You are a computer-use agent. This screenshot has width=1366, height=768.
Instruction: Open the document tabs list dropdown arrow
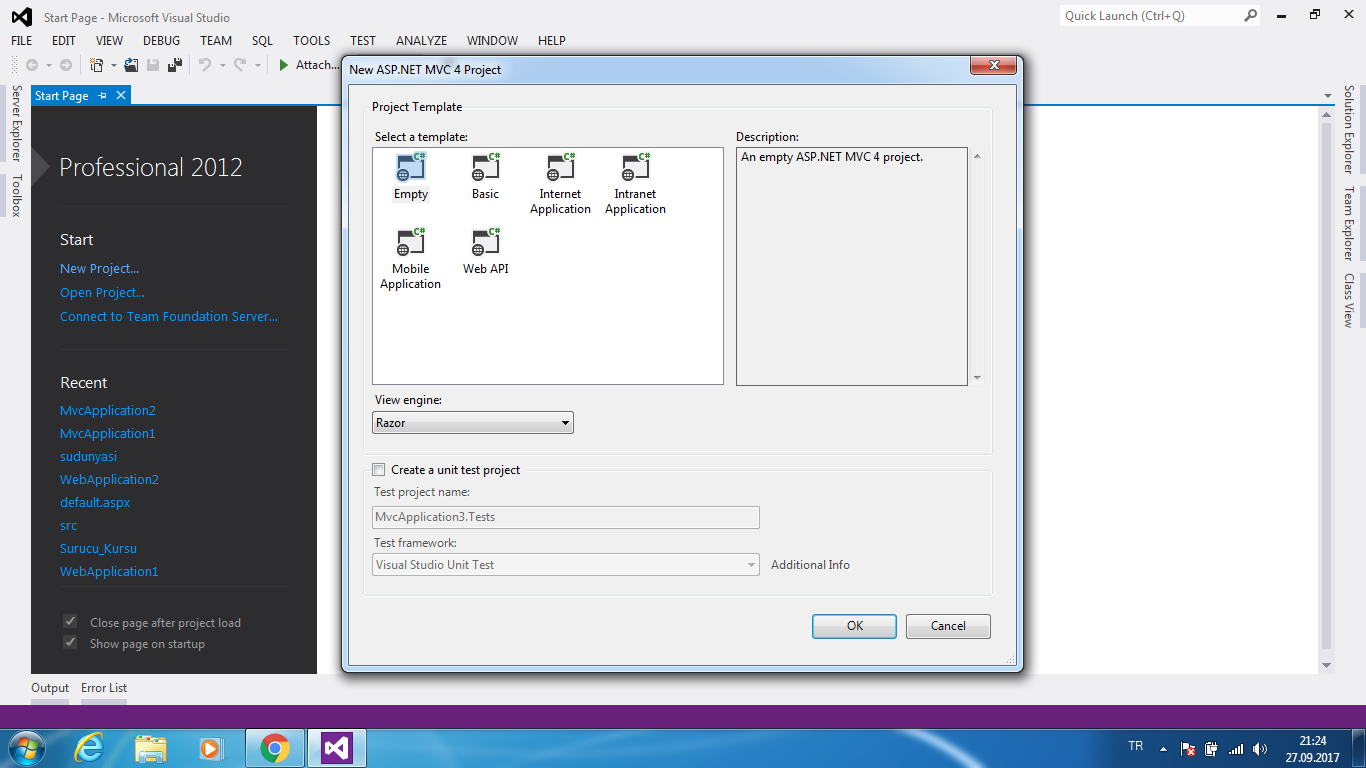tap(1327, 96)
